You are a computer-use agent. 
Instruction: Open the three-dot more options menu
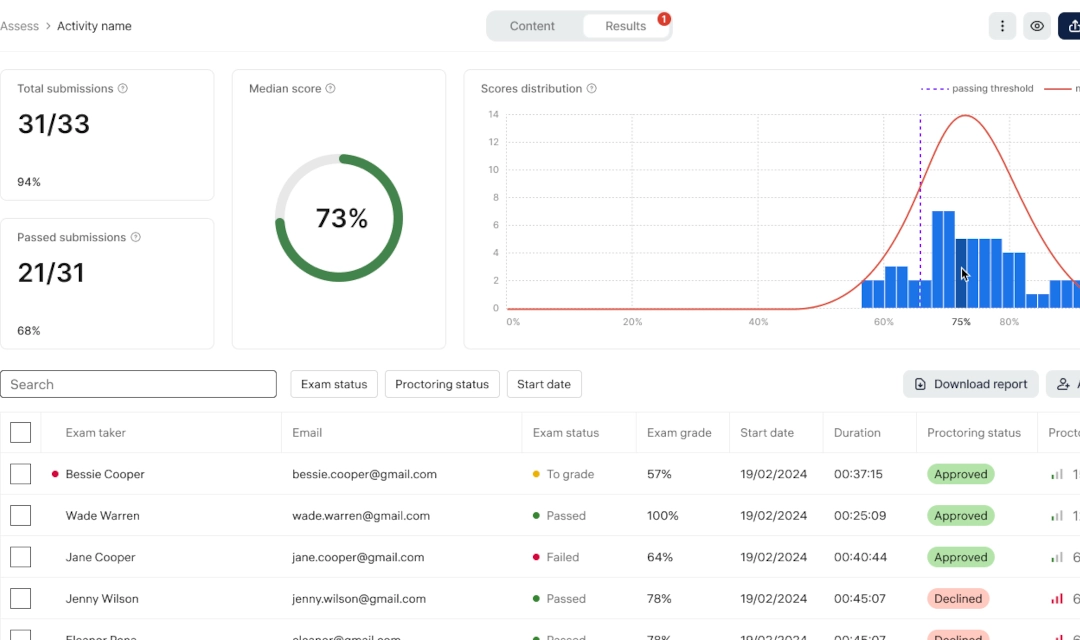click(1002, 26)
